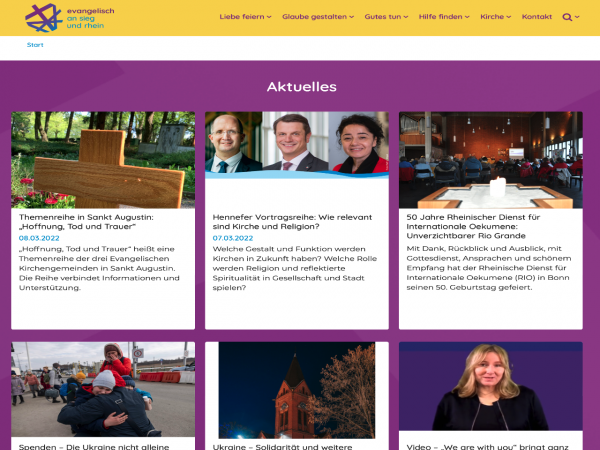600x450 pixels.
Task: Expand the chevron next to the search icon
Action: 577,17
